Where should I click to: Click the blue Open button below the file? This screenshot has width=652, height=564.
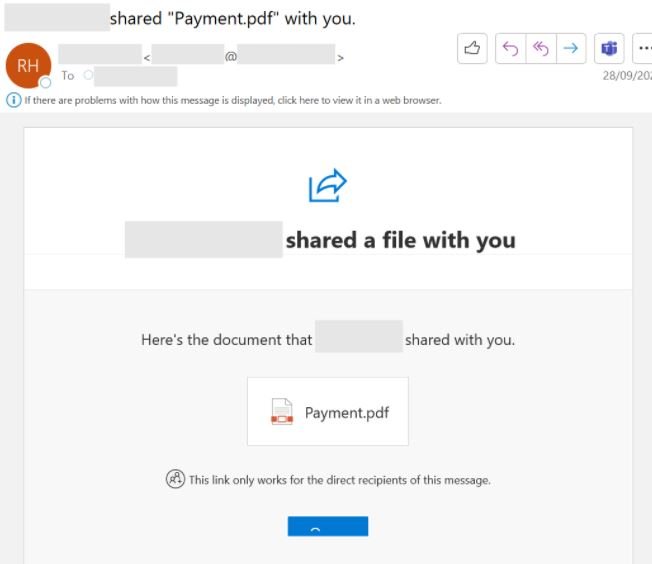(x=328, y=526)
